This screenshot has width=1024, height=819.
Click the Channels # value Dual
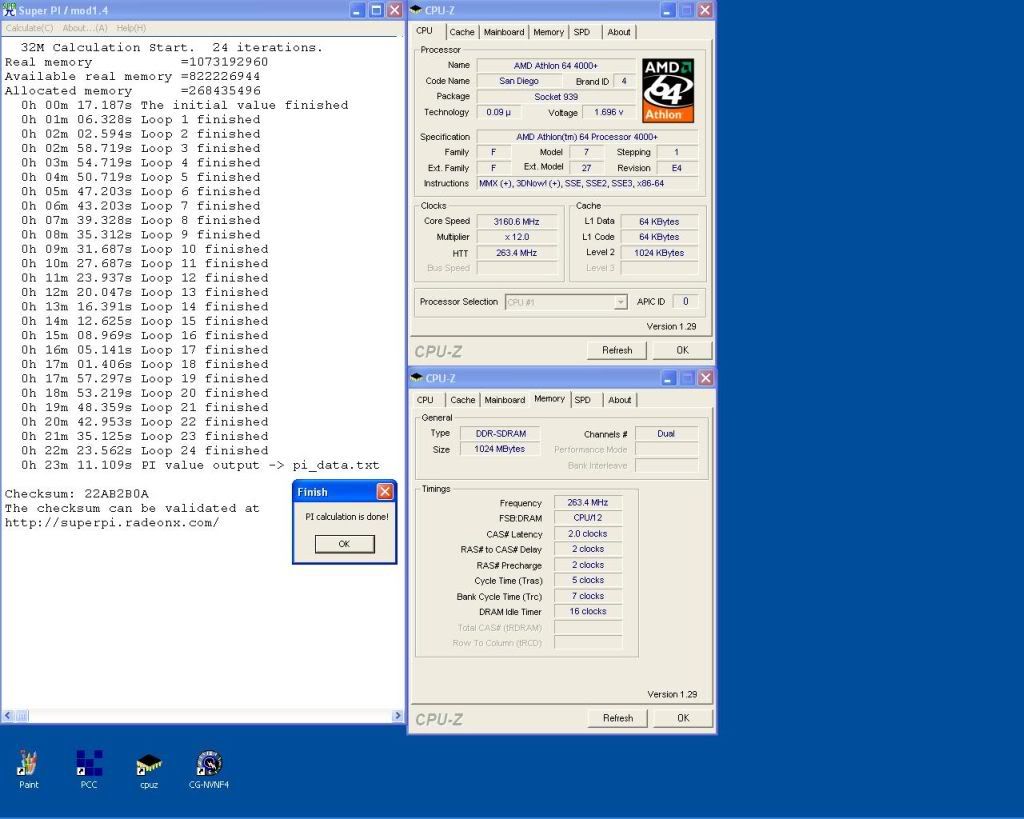[x=666, y=434]
